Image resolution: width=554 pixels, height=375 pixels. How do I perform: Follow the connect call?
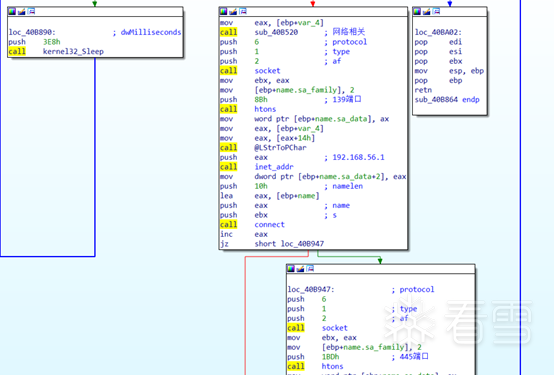[x=269, y=224]
